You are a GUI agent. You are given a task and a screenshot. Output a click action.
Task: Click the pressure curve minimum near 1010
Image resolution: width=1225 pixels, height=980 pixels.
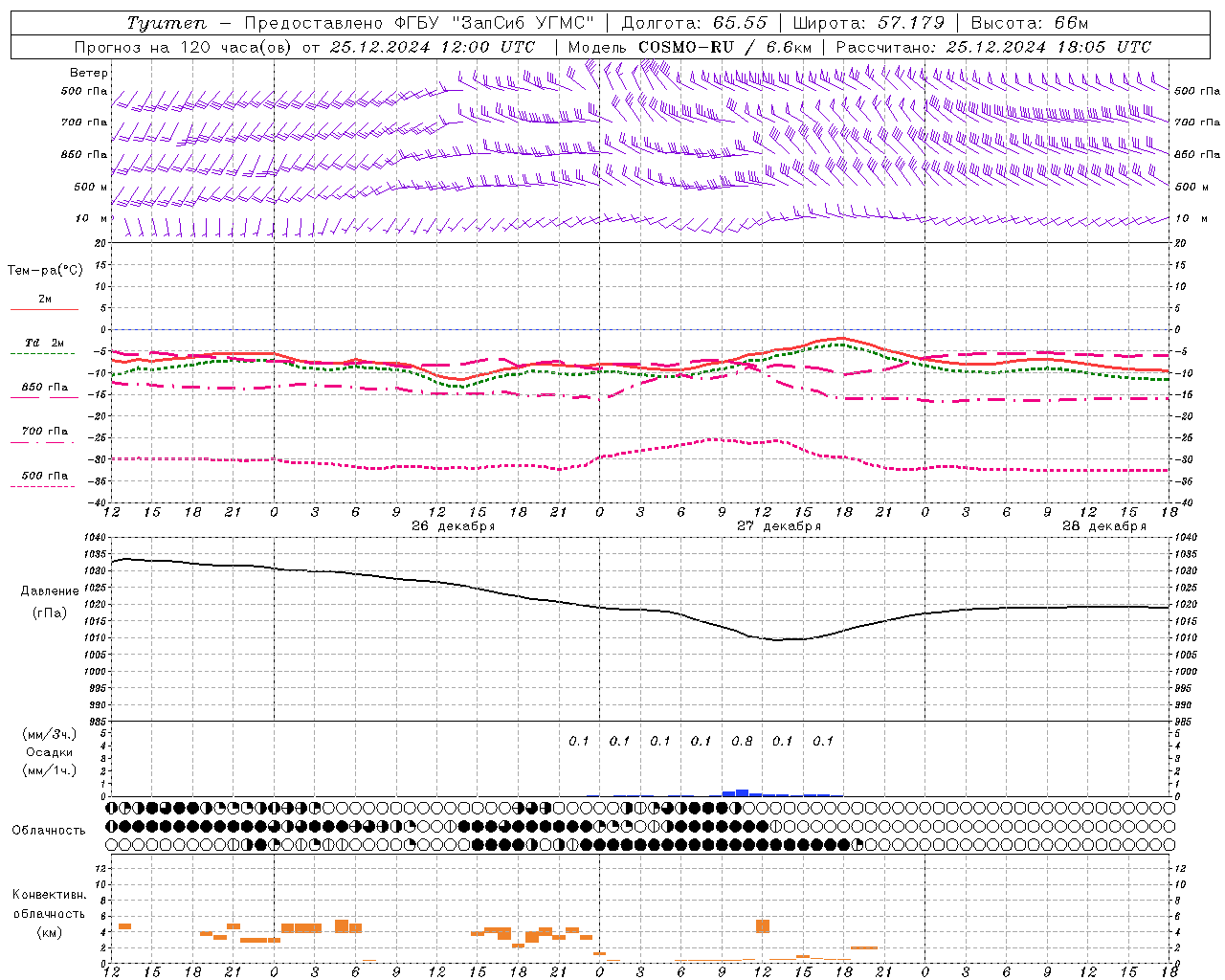pos(777,639)
